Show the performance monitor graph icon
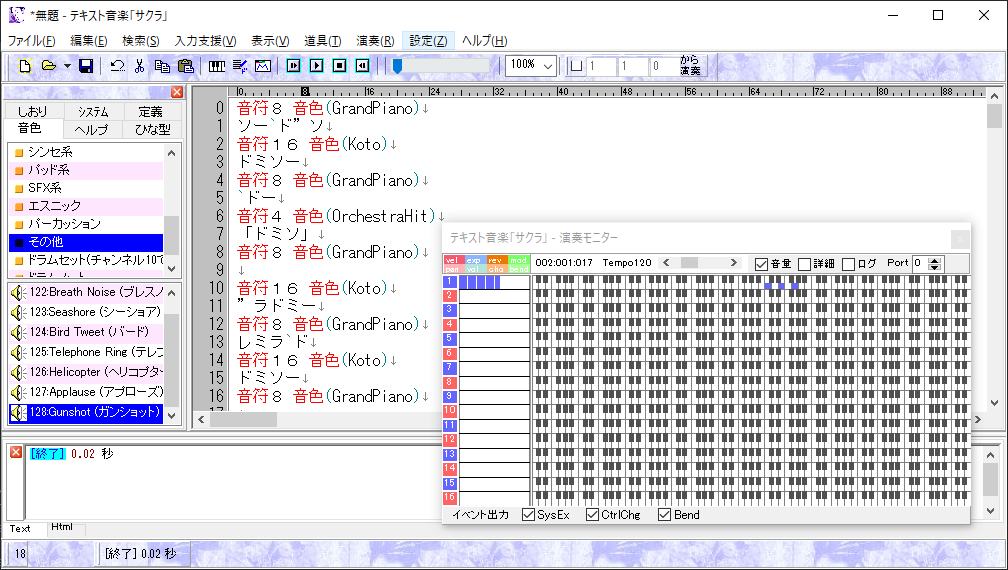Viewport: 1008px width, 570px height. [263, 66]
